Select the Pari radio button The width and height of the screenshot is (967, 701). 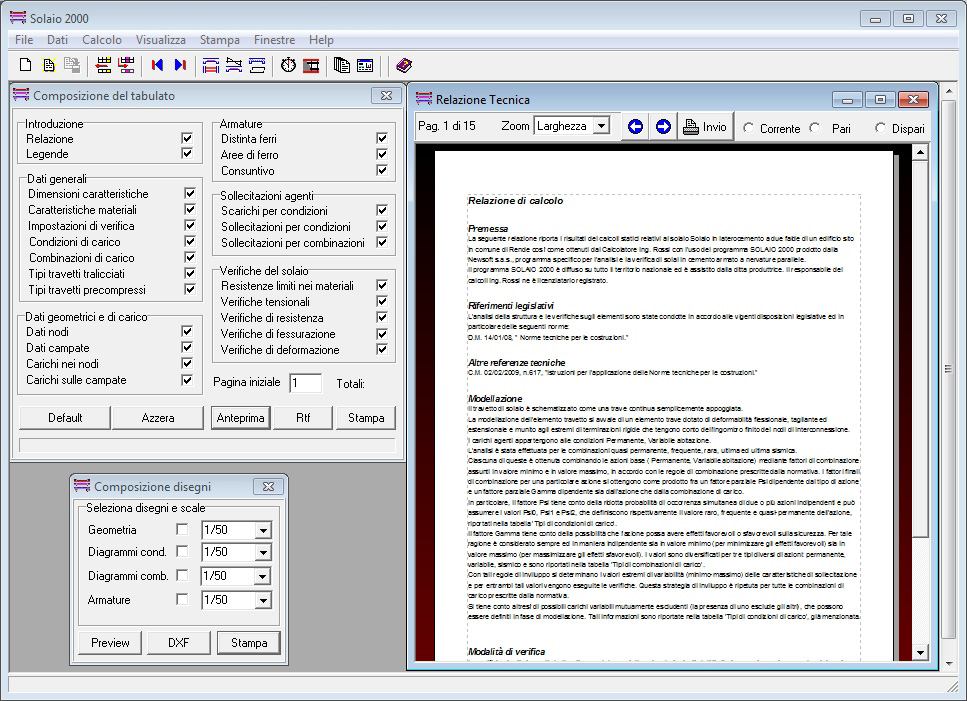pyautogui.click(x=815, y=128)
